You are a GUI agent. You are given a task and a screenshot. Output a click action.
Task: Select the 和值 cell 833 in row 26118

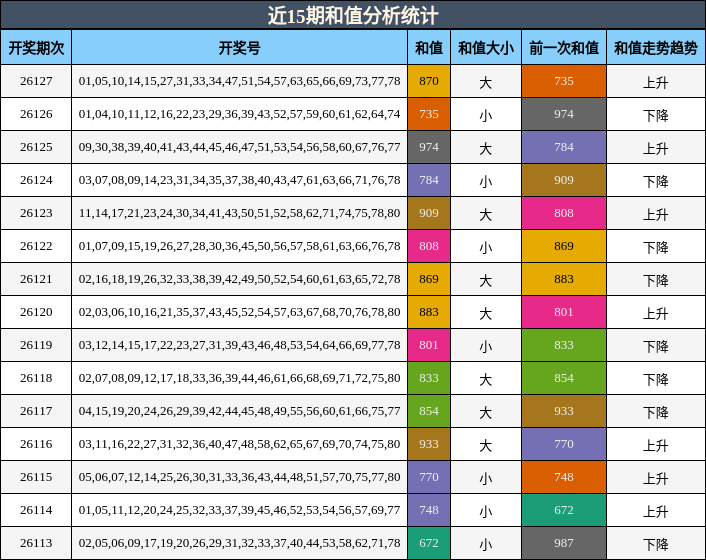point(429,378)
